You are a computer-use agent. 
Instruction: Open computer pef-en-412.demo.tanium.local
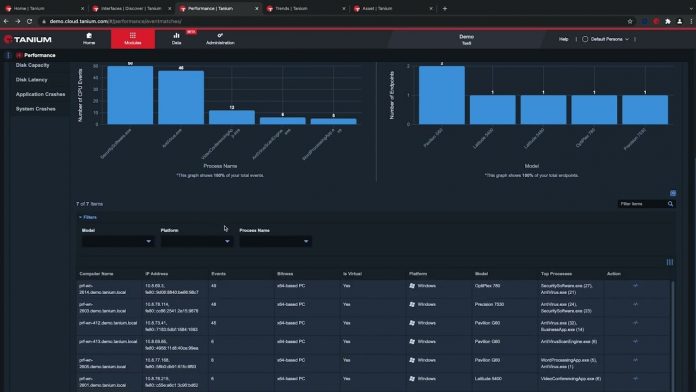click(108, 323)
